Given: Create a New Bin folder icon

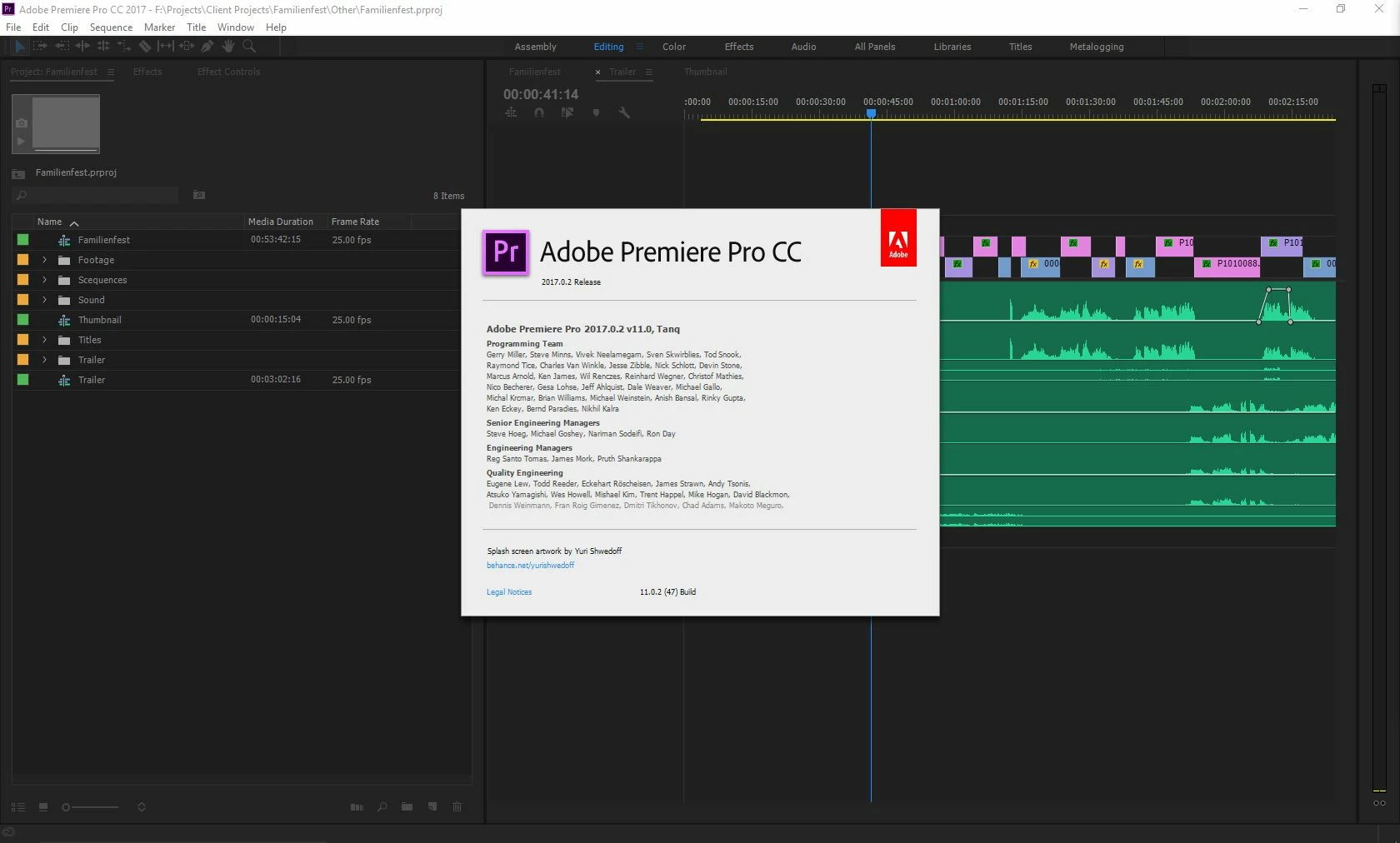Looking at the screenshot, I should point(407,807).
